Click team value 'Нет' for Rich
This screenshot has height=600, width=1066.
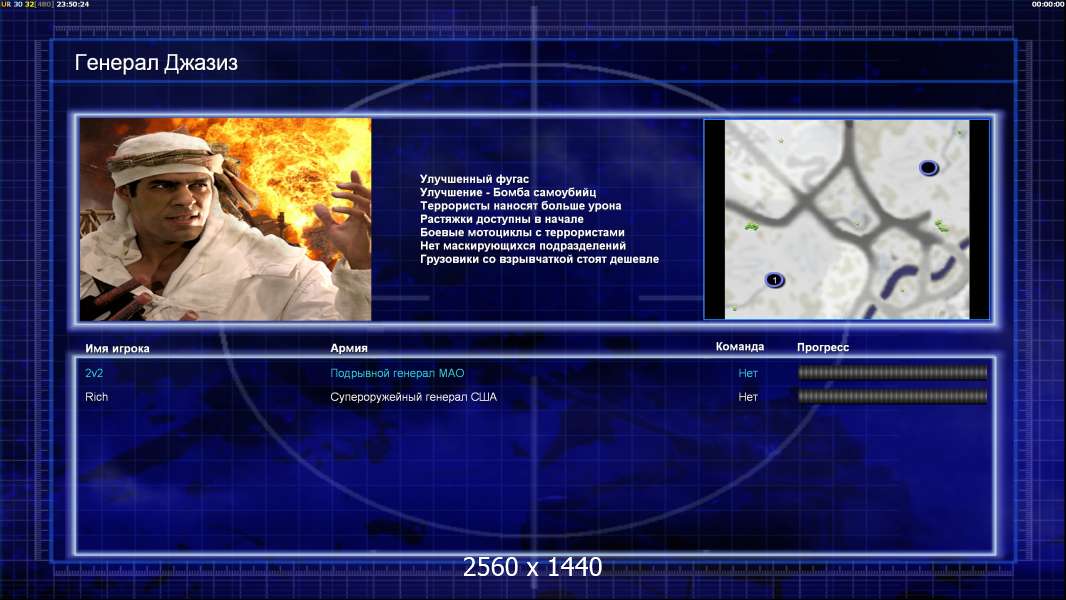point(748,397)
